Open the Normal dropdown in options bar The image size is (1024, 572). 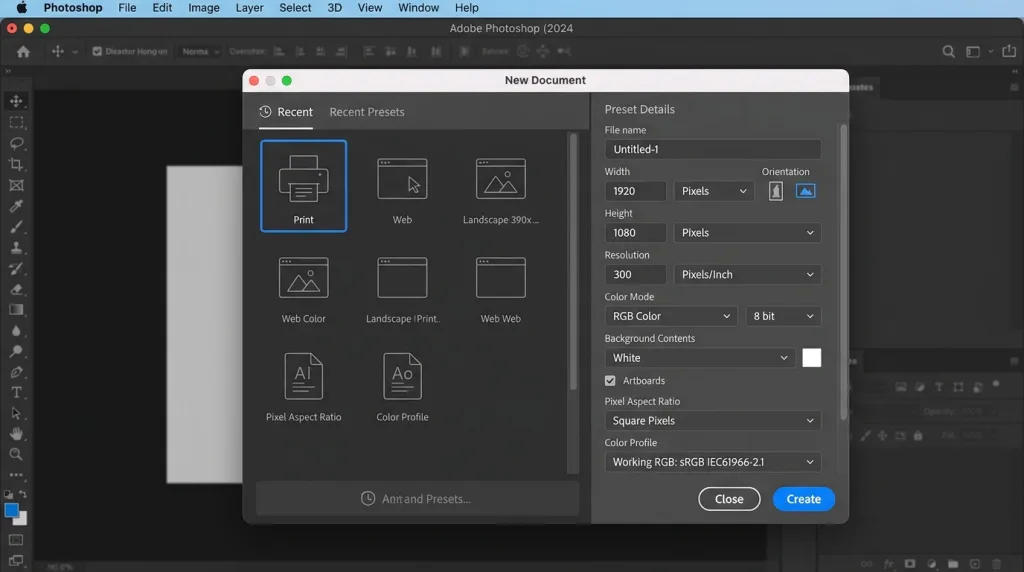click(x=200, y=52)
